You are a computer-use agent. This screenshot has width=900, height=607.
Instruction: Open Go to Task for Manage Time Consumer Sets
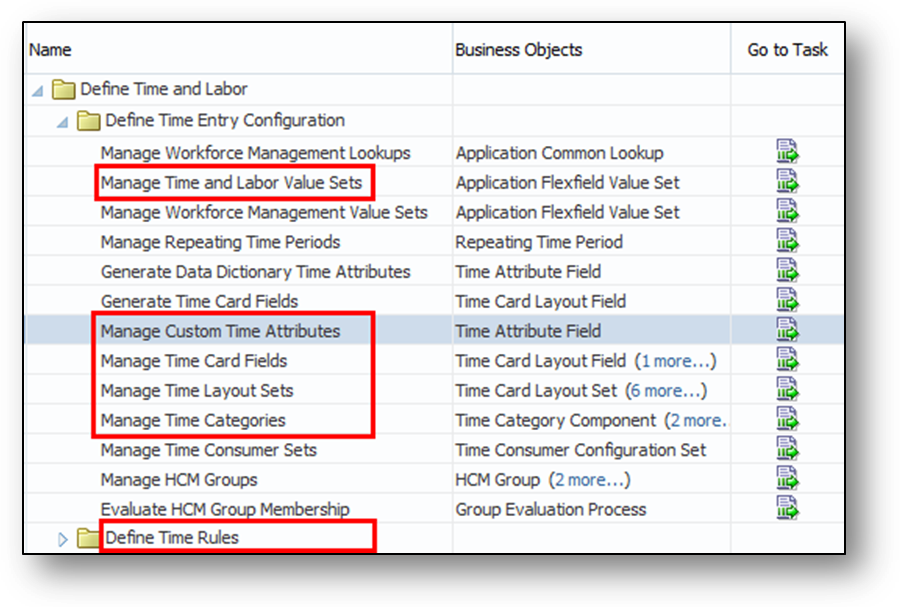tap(787, 450)
